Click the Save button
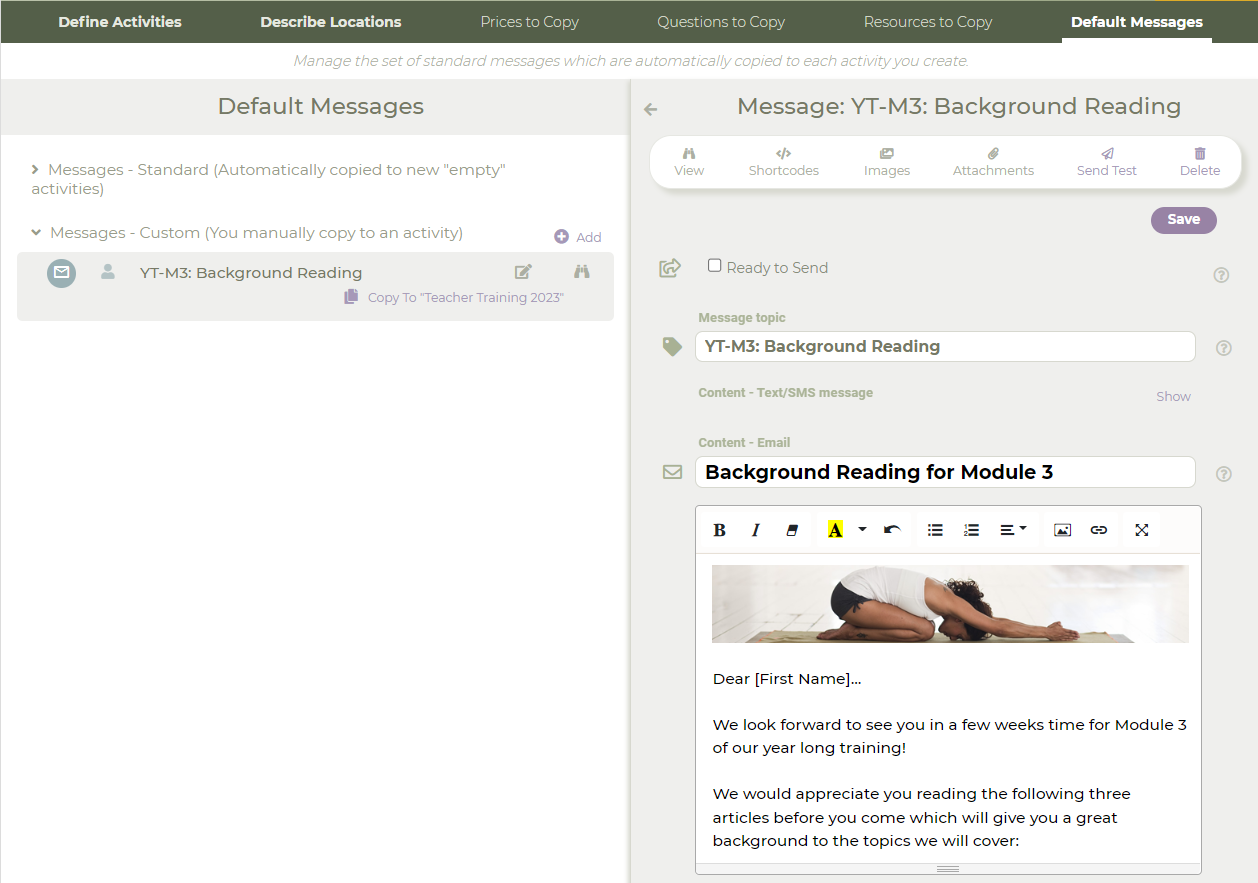Viewport: 1258px width, 883px height. pyautogui.click(x=1184, y=220)
